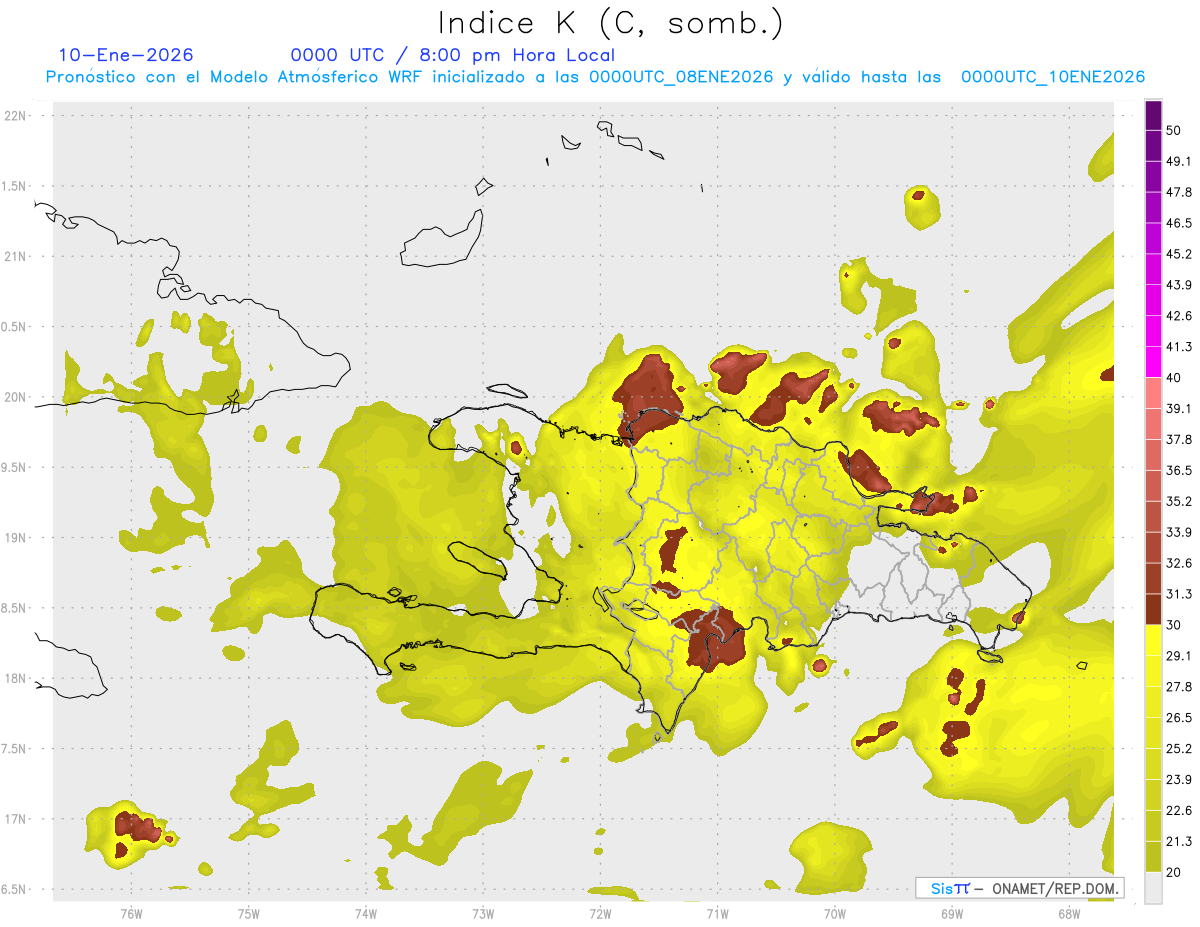The width and height of the screenshot is (1200, 927).
Task: Click the '50' colorbar value label
Action: tap(1174, 131)
